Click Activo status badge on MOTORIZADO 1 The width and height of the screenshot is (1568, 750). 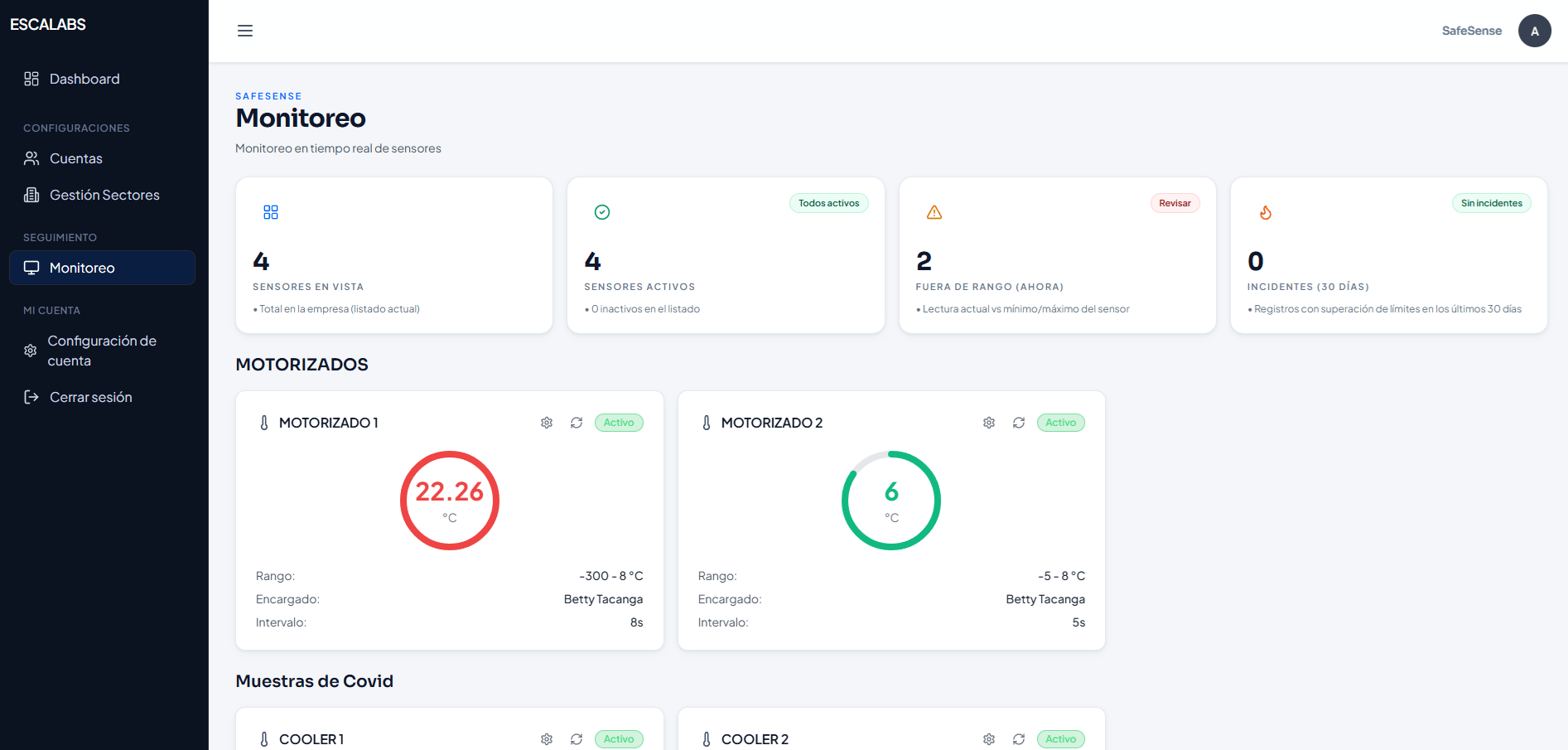tap(619, 423)
